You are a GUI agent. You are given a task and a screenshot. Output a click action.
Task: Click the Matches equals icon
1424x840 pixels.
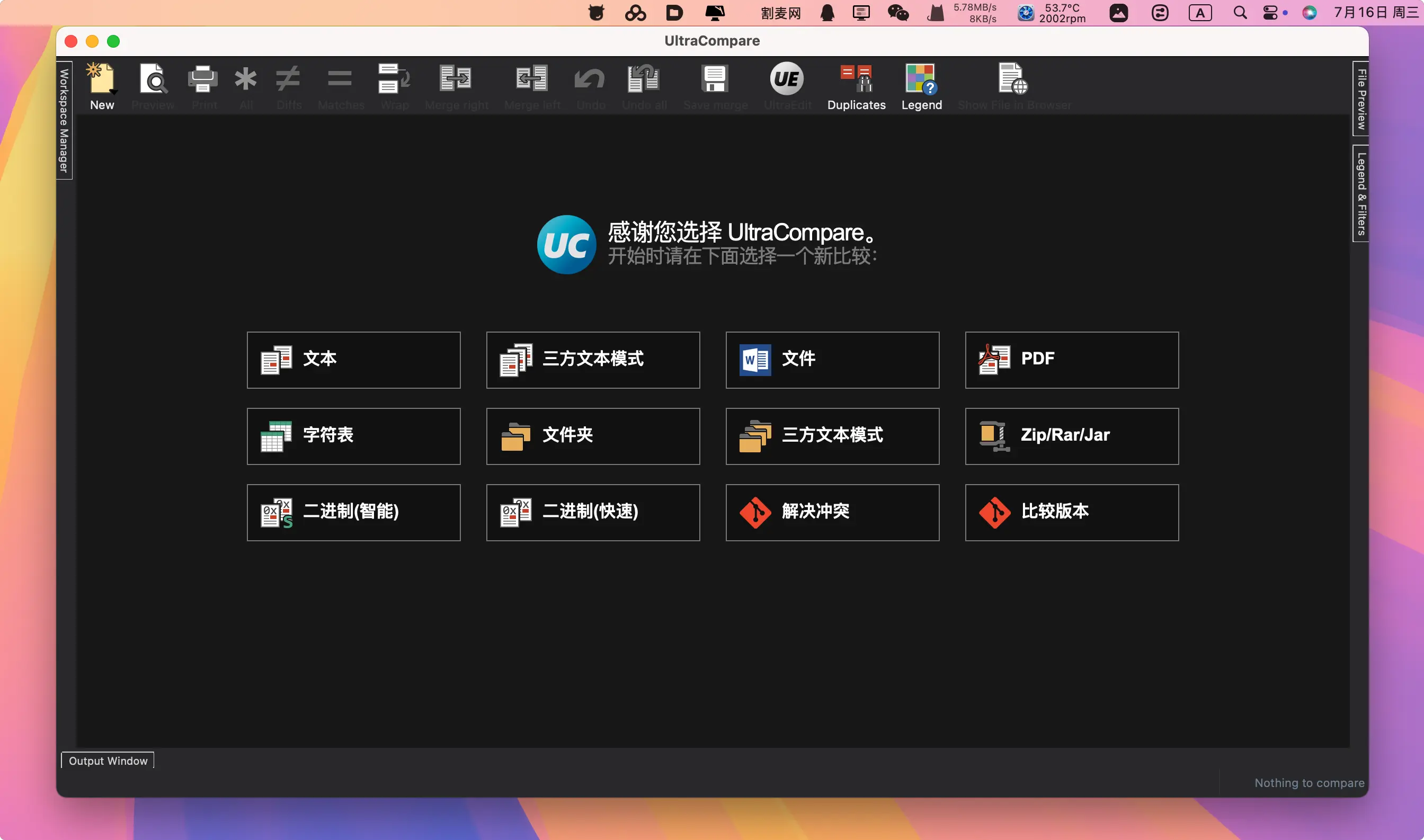point(340,79)
